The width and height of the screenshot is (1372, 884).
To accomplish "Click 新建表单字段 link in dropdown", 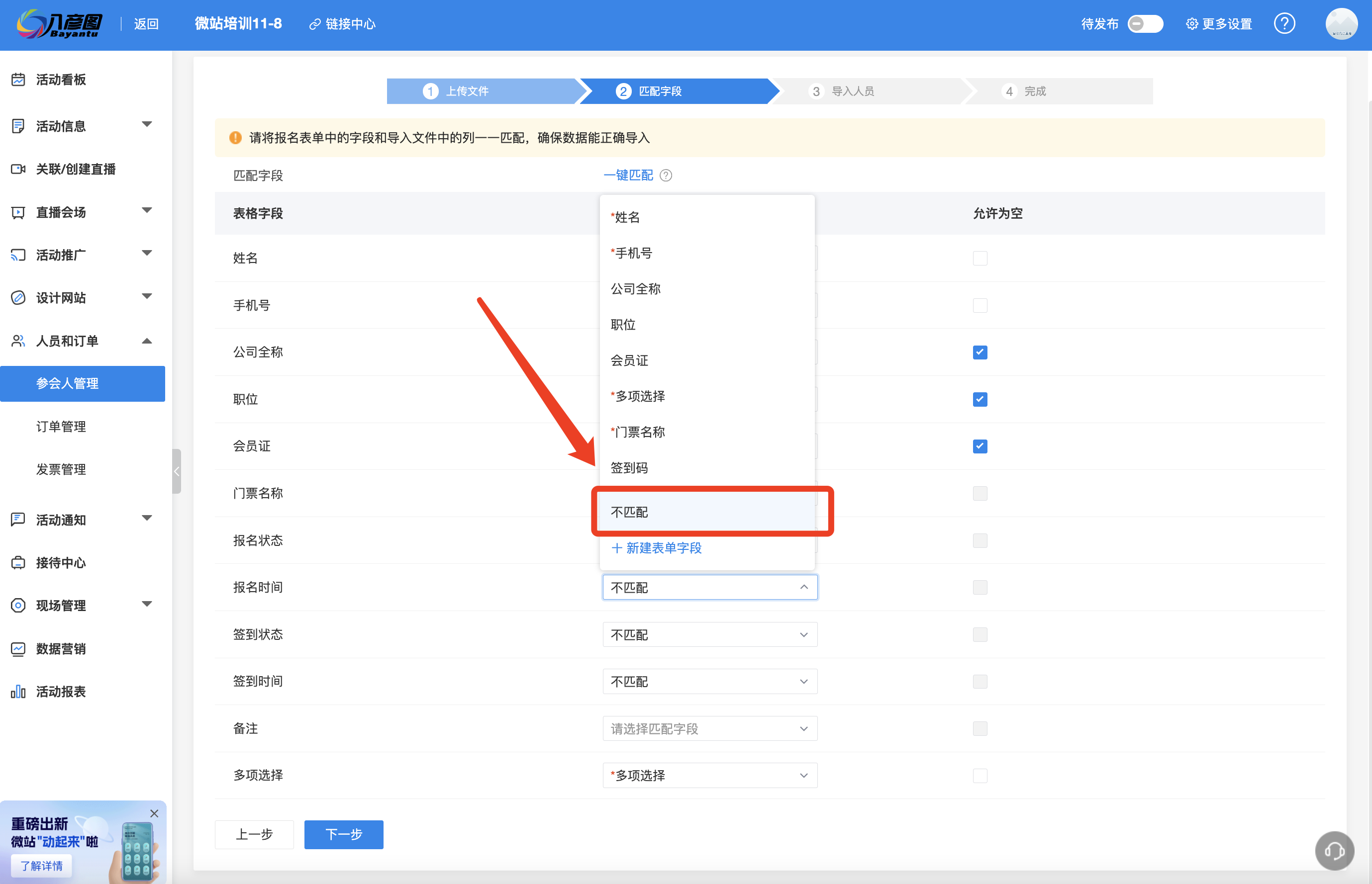I will [657, 548].
